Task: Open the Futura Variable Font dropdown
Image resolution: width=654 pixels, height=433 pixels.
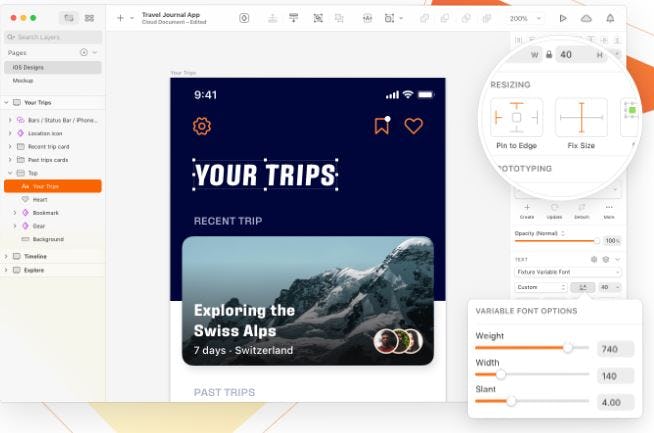Action: [568, 272]
